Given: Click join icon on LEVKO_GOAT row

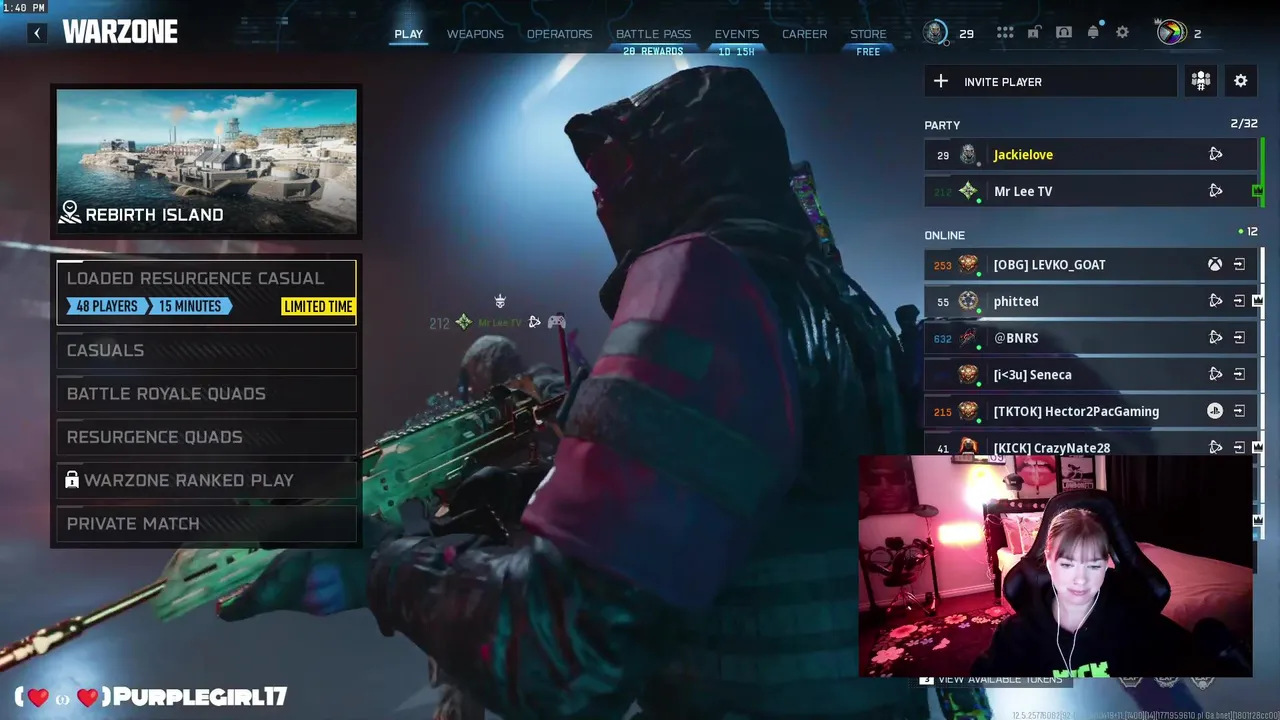Looking at the screenshot, I should pos(1239,265).
